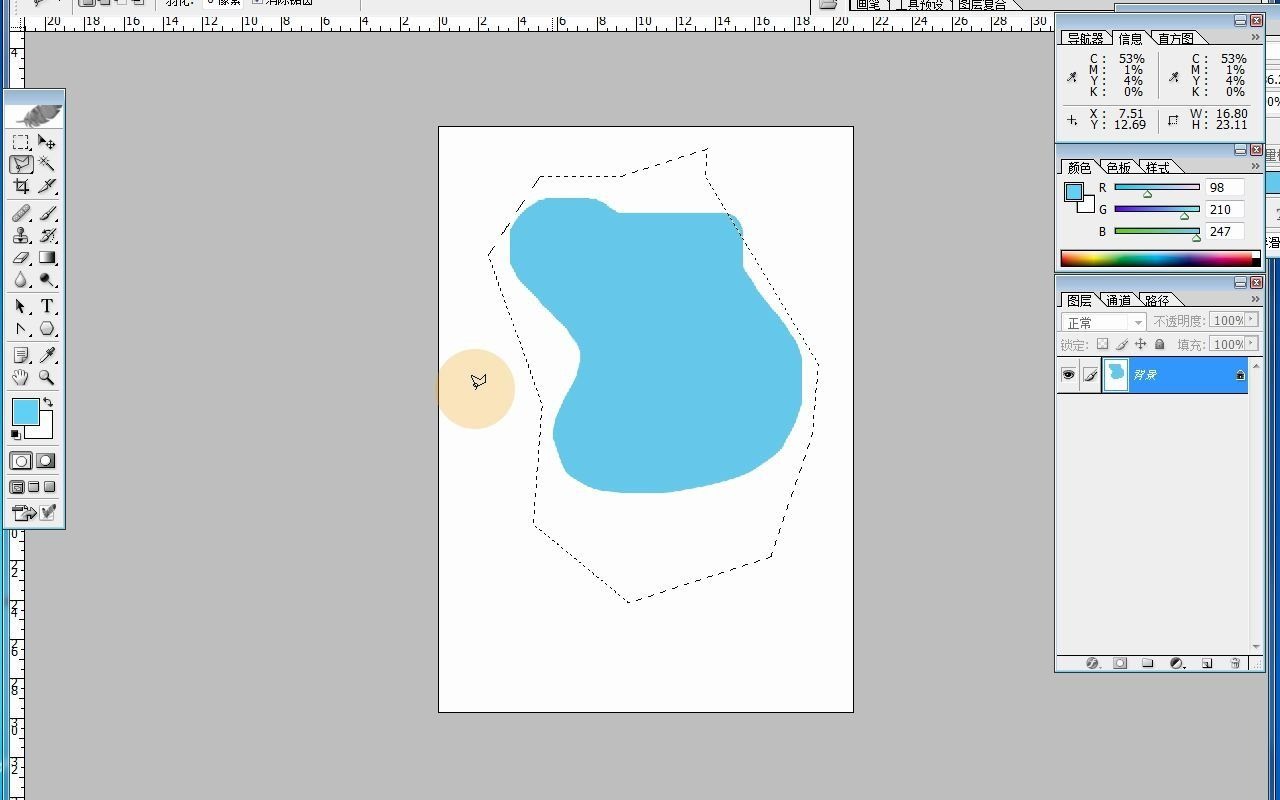Select the History Brush tool

tap(47, 235)
